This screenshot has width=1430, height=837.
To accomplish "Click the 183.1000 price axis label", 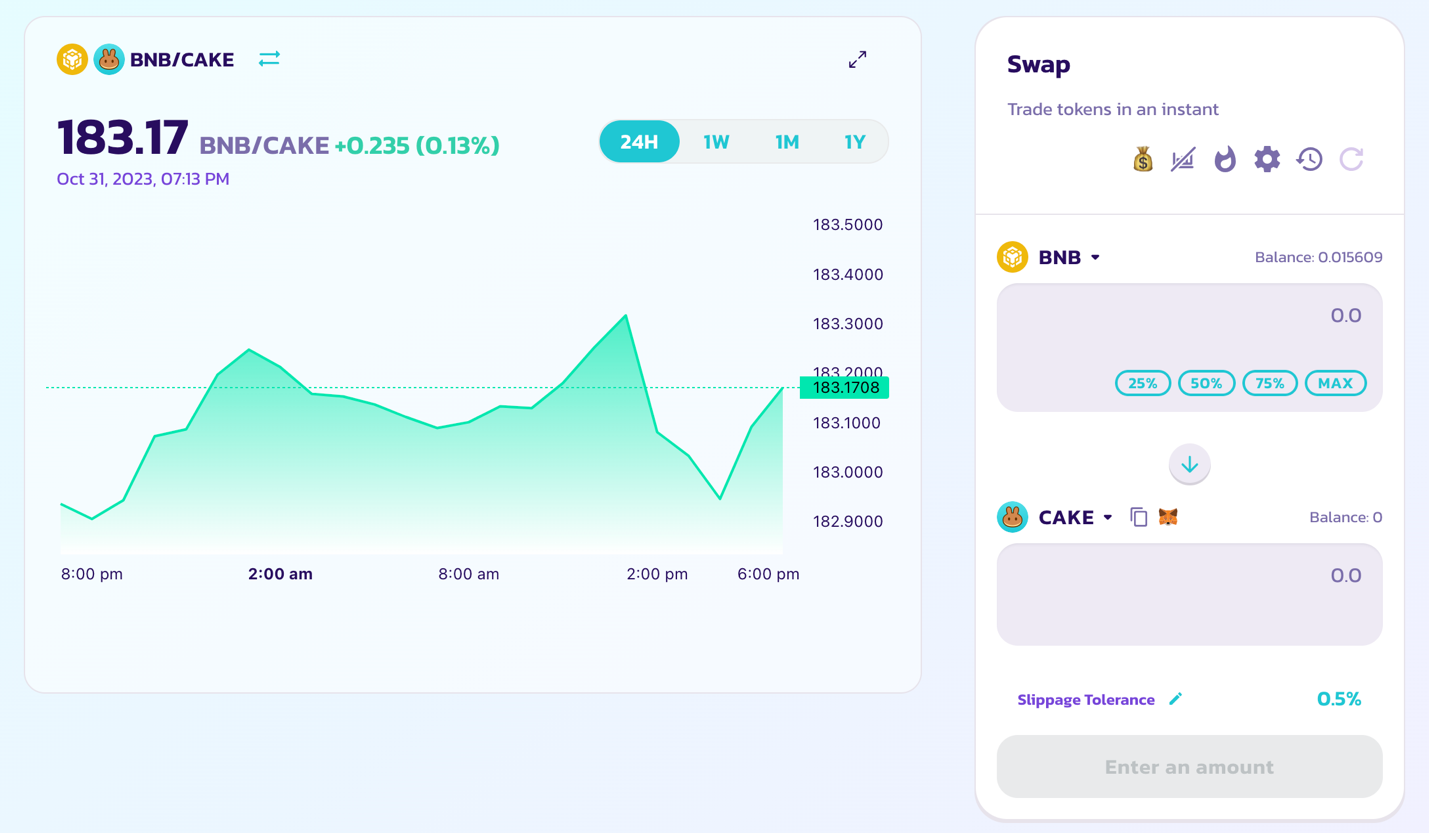I will click(x=848, y=423).
